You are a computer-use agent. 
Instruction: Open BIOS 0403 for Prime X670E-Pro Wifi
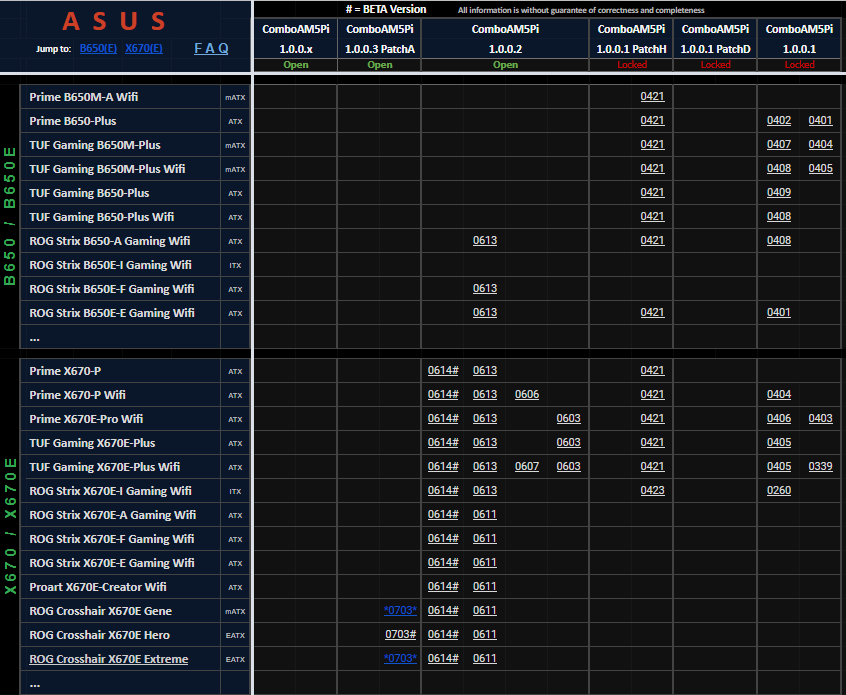(820, 419)
